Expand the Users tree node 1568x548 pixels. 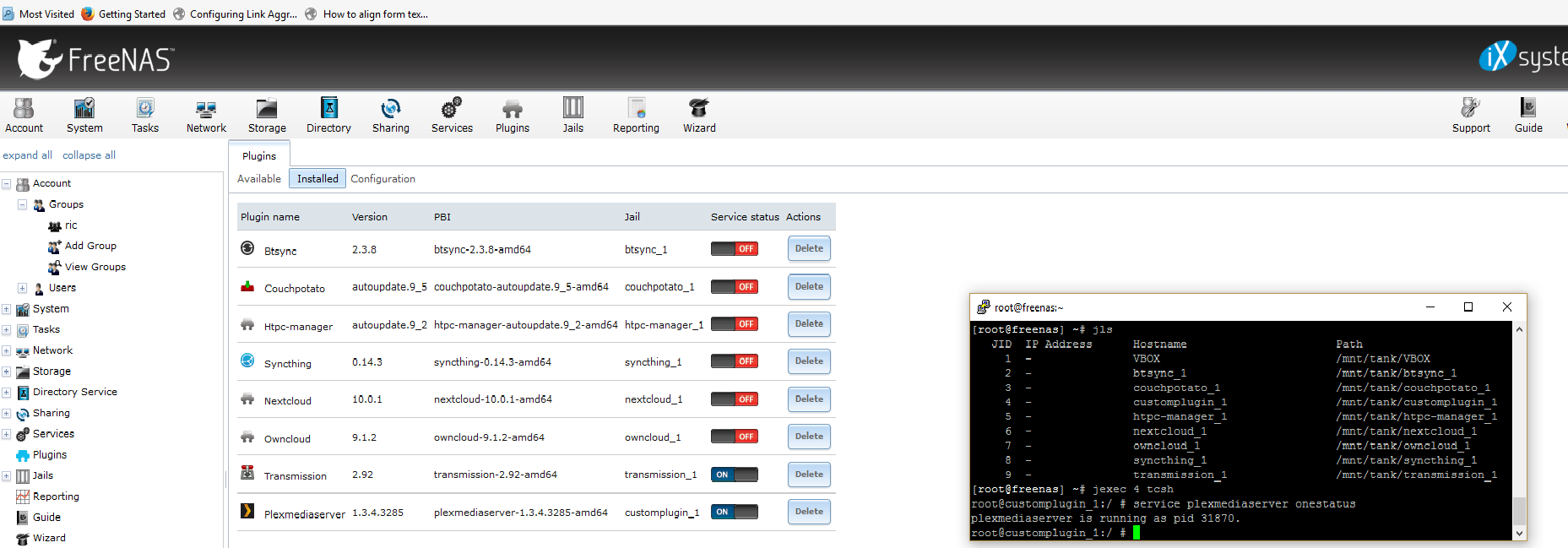[x=23, y=288]
